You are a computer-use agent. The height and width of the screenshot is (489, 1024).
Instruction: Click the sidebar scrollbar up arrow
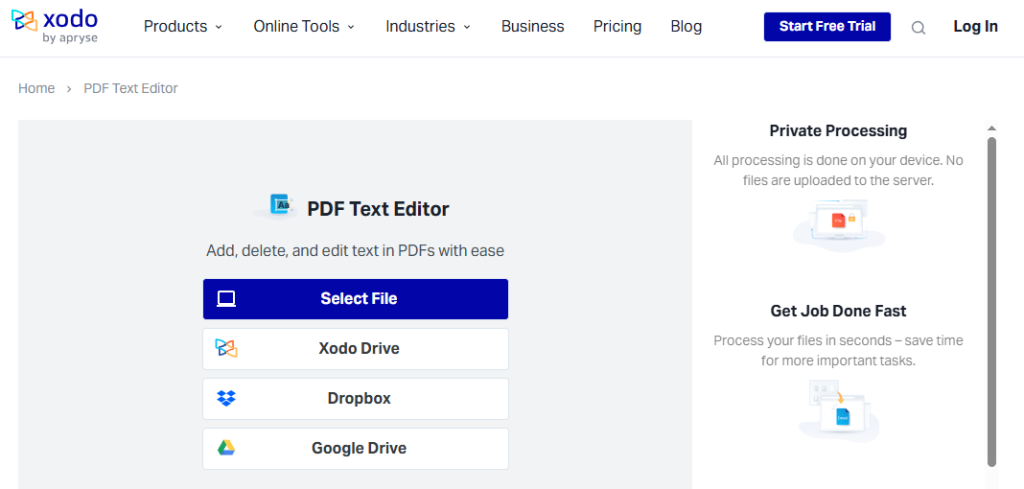point(992,128)
